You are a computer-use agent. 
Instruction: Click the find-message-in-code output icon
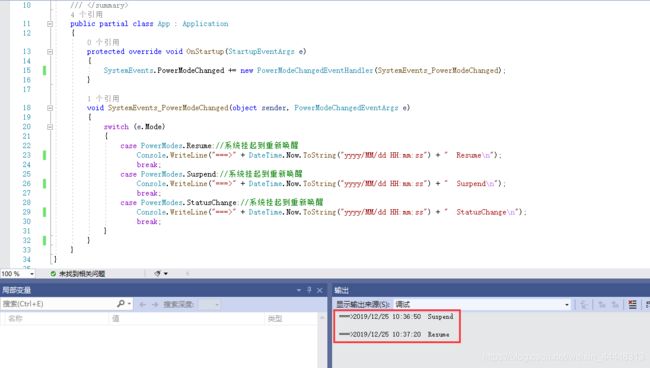[x=584, y=305]
